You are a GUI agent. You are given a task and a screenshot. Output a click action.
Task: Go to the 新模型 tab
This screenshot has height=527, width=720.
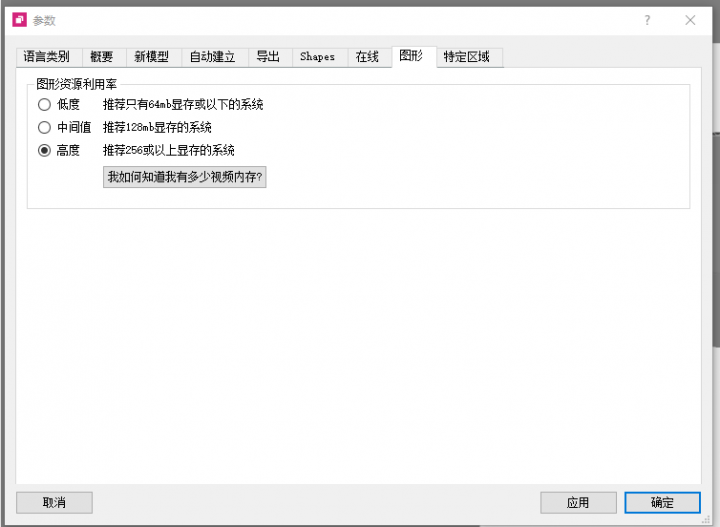[152, 57]
